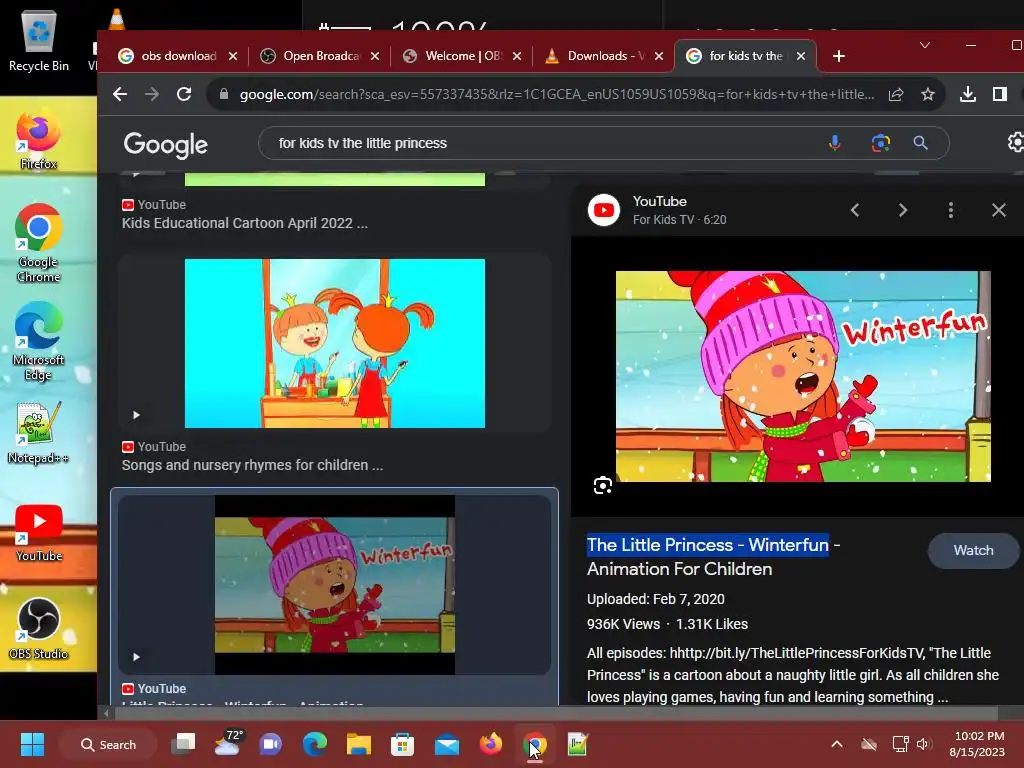Close the obs download tab
Screen dimensions: 1024x768
click(233, 56)
